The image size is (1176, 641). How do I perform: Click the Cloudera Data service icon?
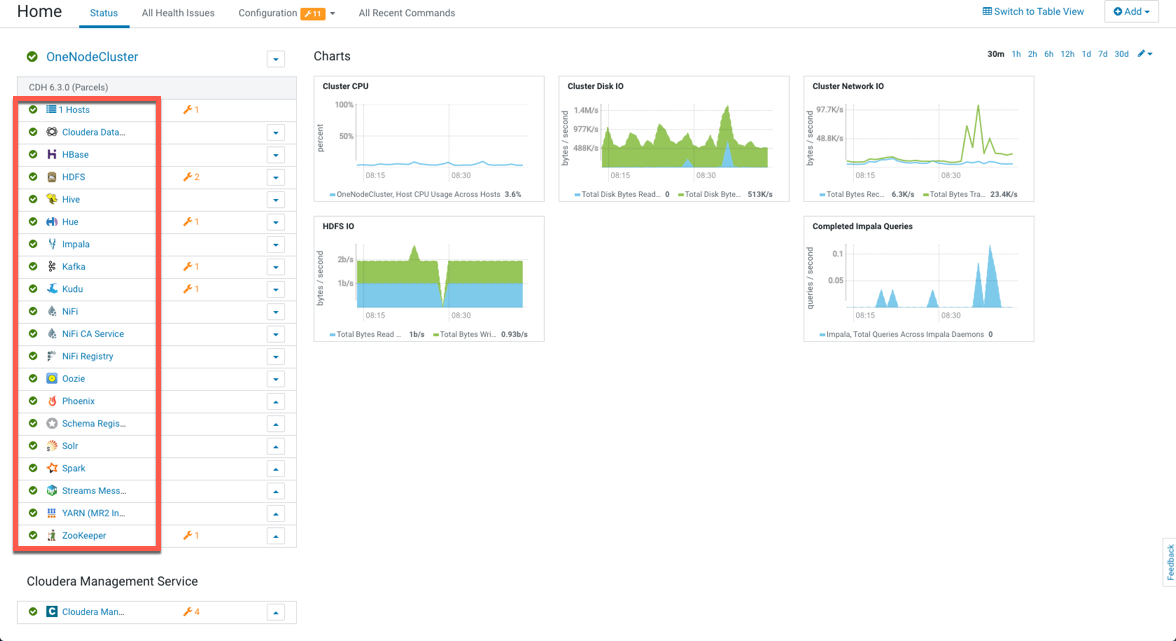point(52,132)
